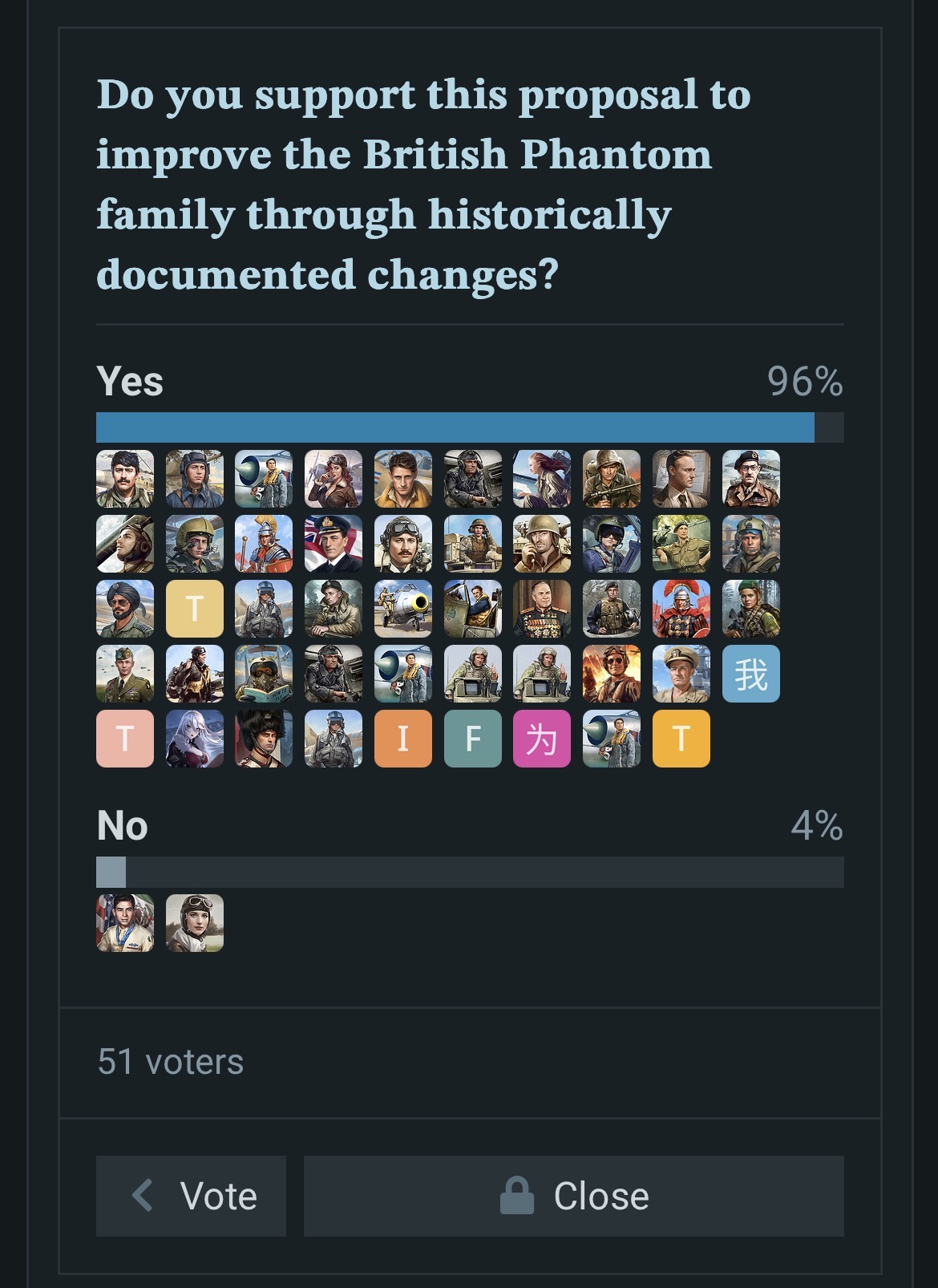
Task: Close the poll with lock button
Action: tap(574, 1196)
